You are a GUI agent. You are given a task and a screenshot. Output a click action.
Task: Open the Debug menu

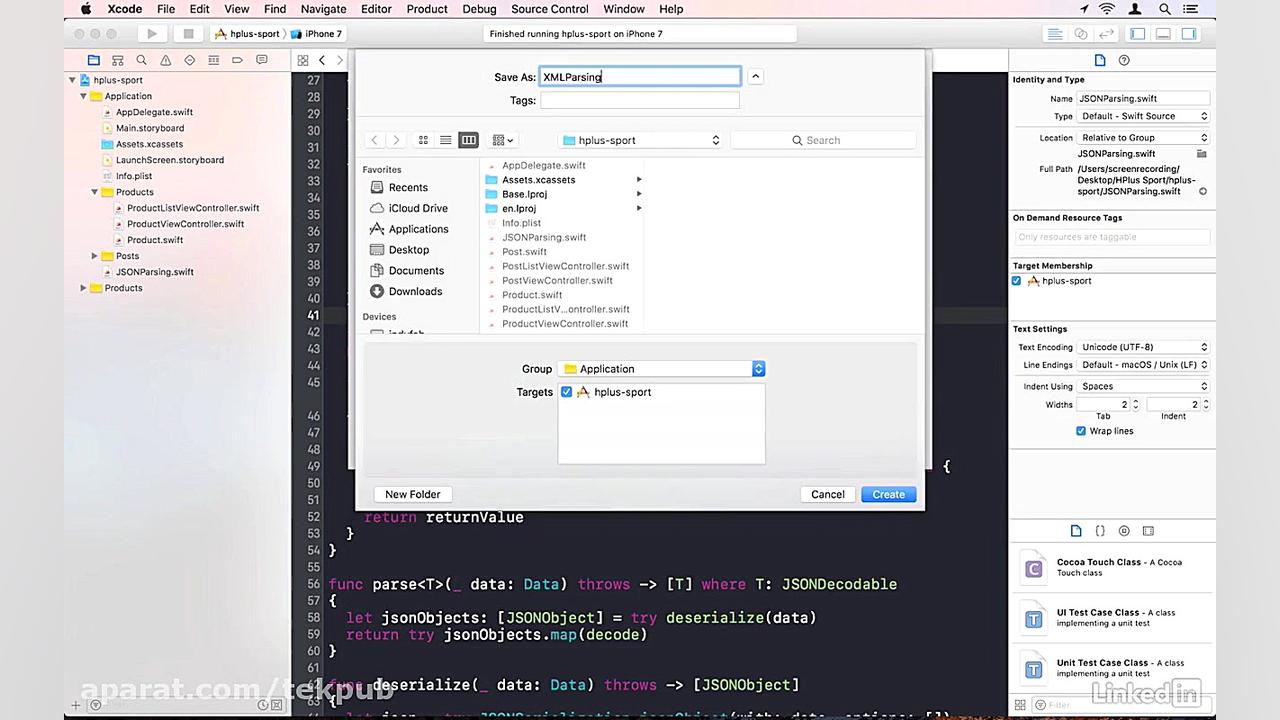click(479, 9)
